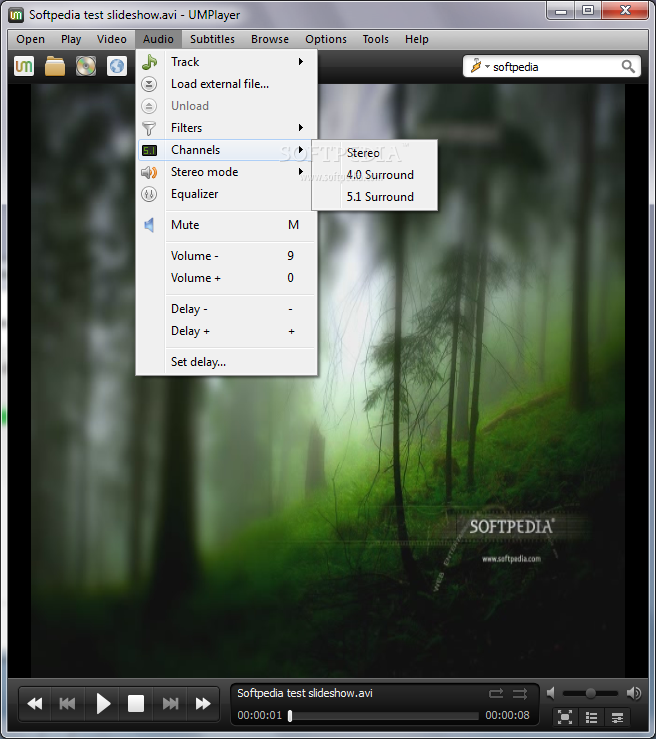Choose Delay + menu entry

click(x=227, y=331)
